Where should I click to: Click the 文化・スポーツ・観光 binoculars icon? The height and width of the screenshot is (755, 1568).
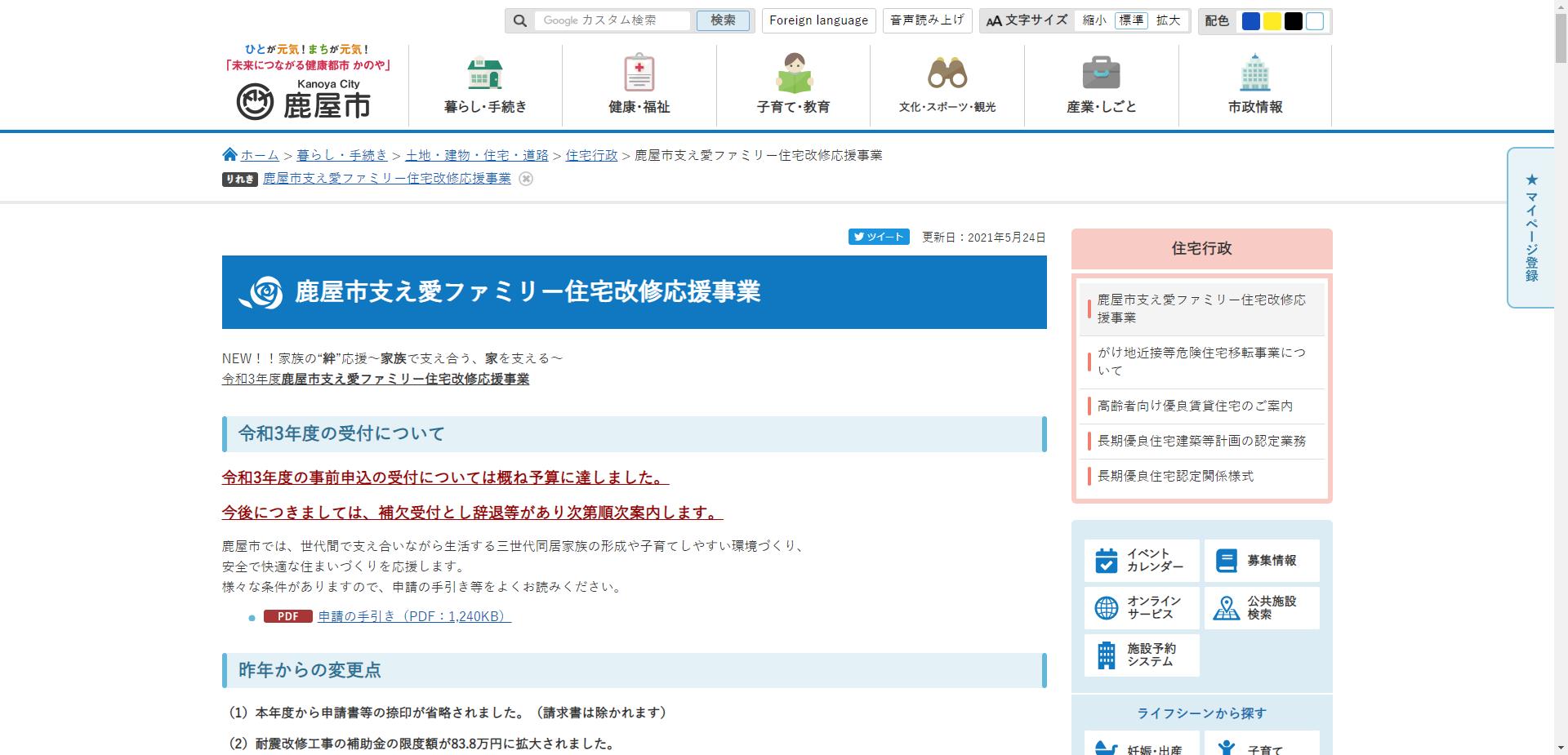[x=947, y=73]
